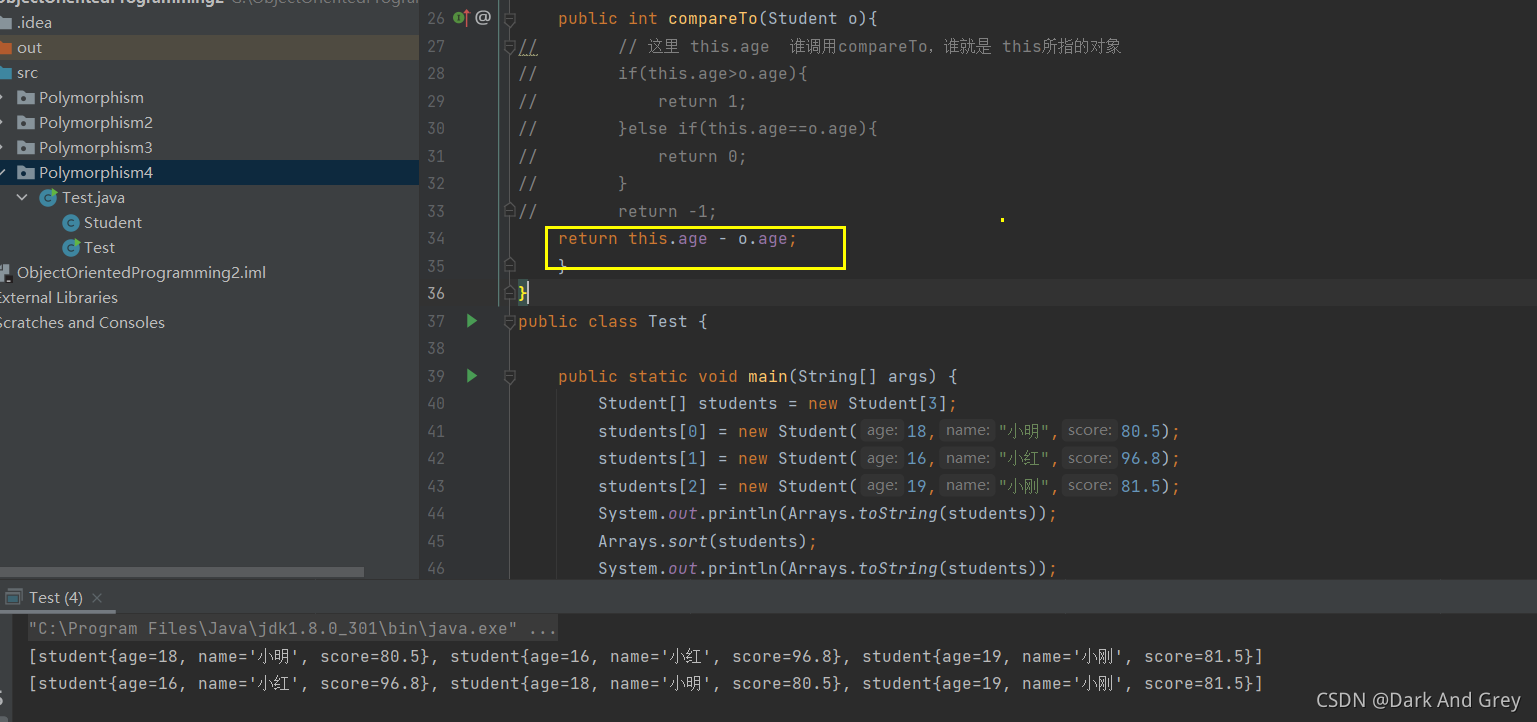
Task: Click the println statement on line 46
Action: [827, 568]
